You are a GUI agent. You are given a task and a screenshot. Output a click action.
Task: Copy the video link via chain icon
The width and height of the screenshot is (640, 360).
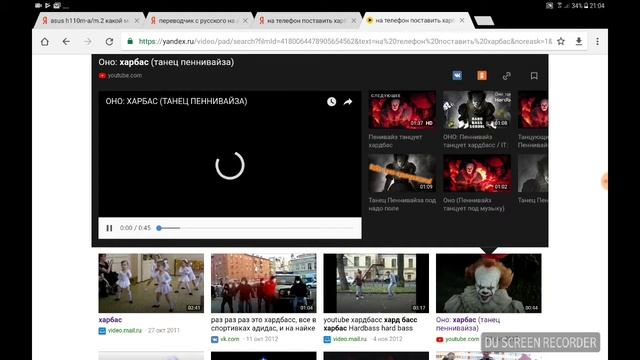(x=507, y=76)
